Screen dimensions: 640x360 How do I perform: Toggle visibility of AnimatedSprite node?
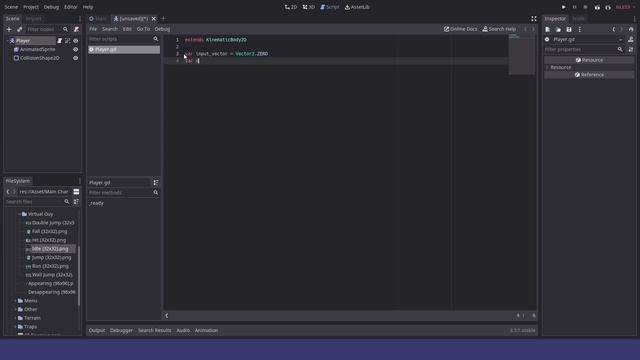click(76, 49)
